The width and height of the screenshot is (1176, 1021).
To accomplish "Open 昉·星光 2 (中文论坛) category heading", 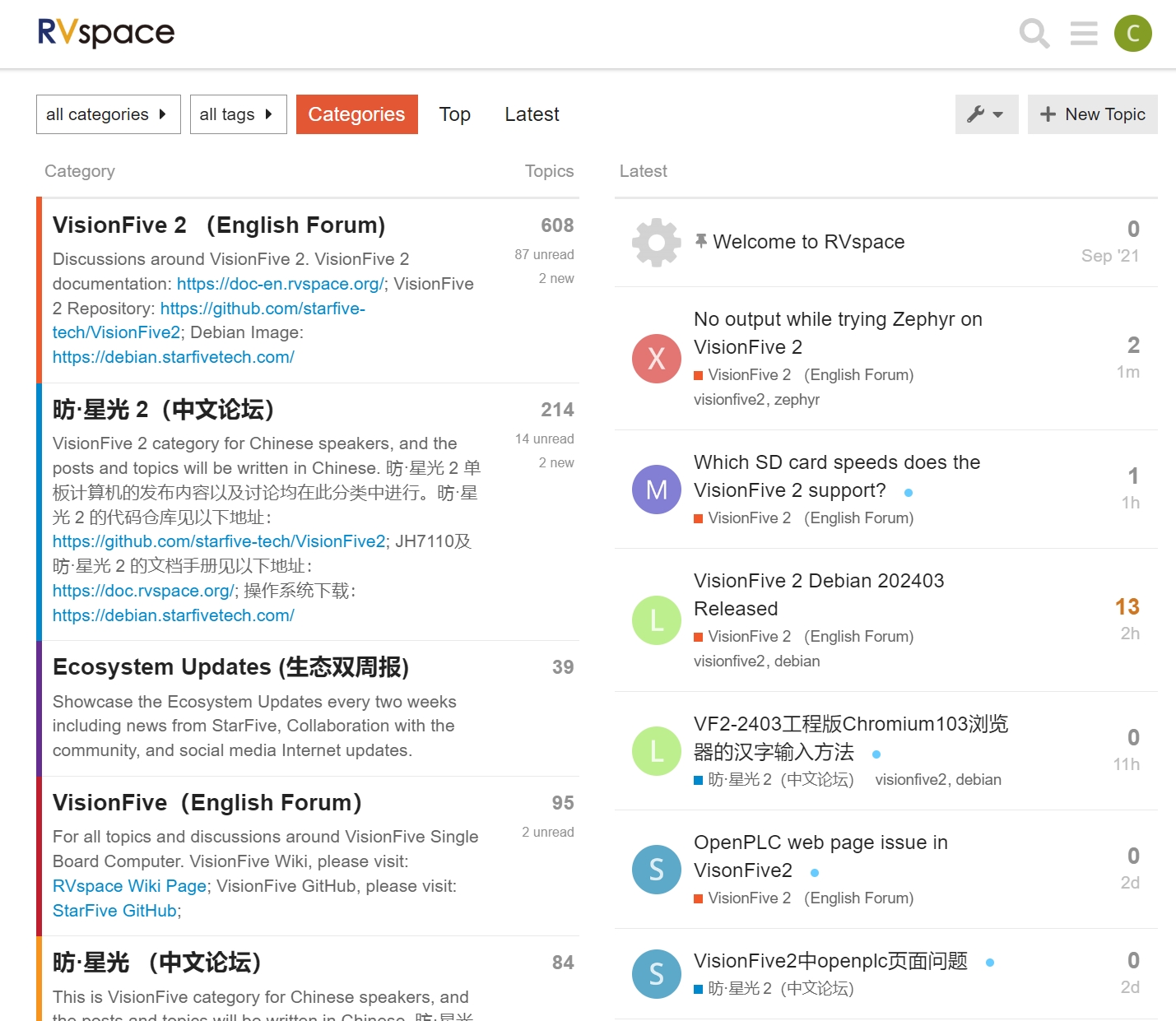I will (164, 410).
